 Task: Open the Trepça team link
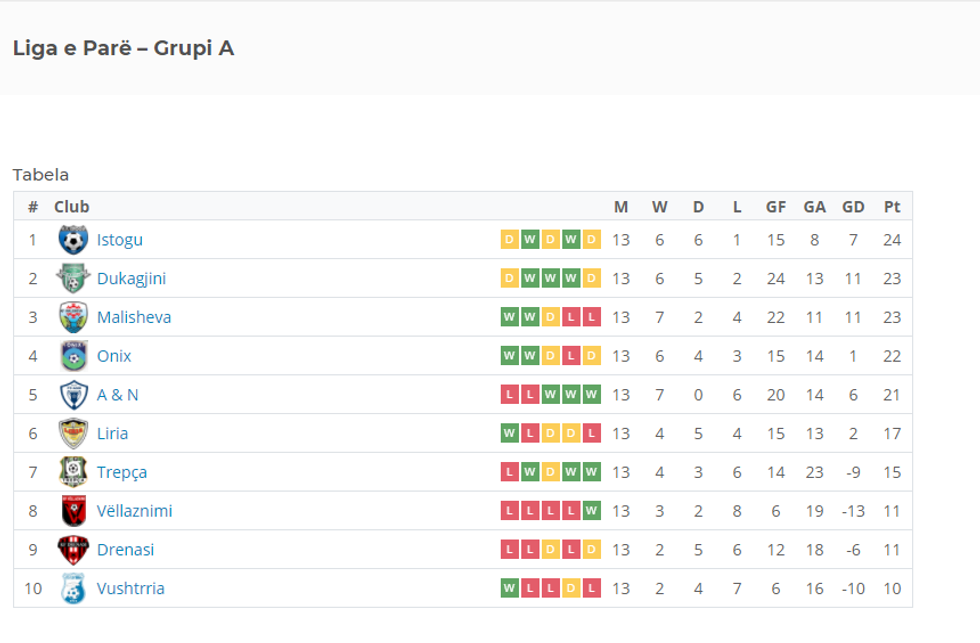[x=122, y=472]
